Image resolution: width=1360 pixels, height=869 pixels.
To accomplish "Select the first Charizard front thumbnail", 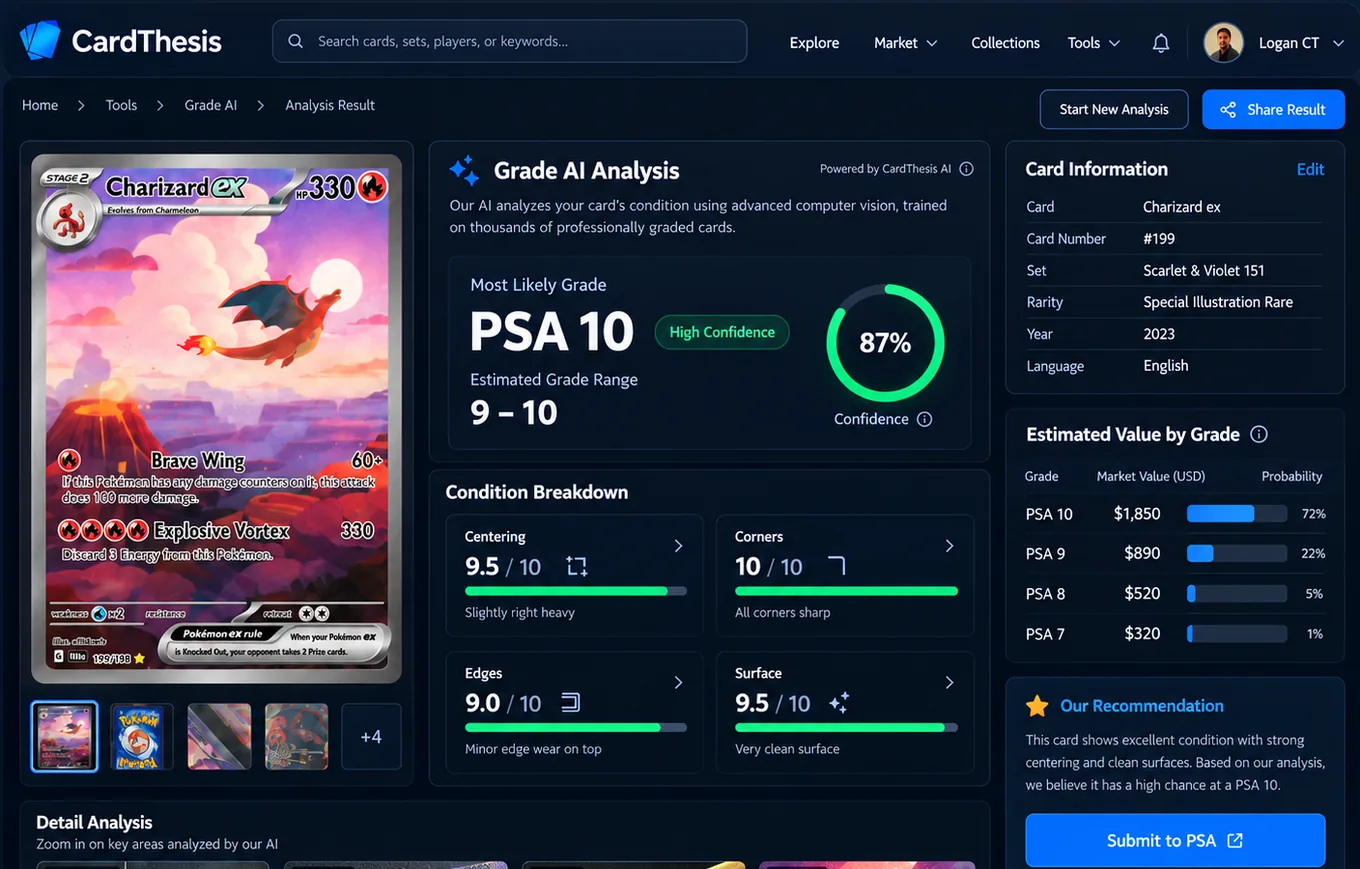I will pos(65,737).
